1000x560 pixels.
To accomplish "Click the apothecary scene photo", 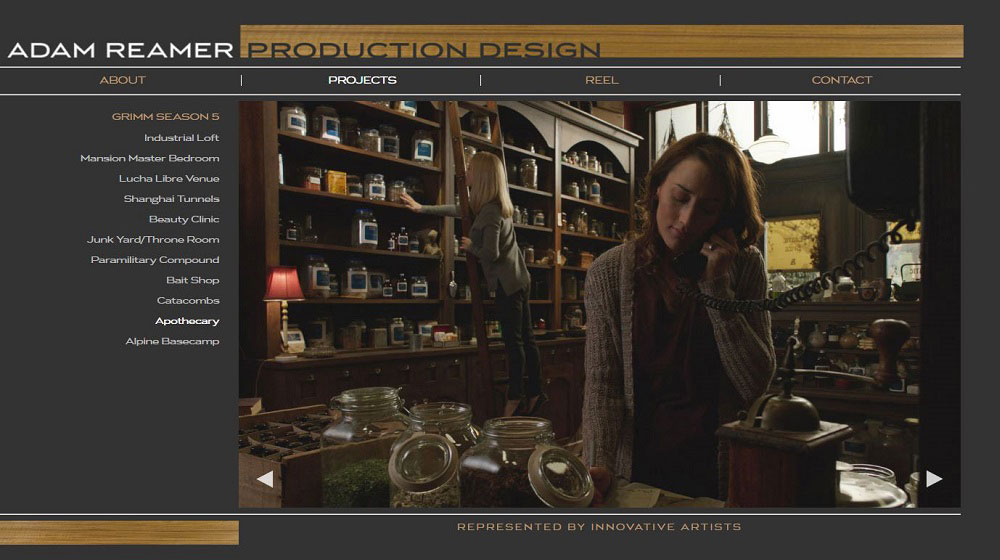I will pyautogui.click(x=599, y=304).
